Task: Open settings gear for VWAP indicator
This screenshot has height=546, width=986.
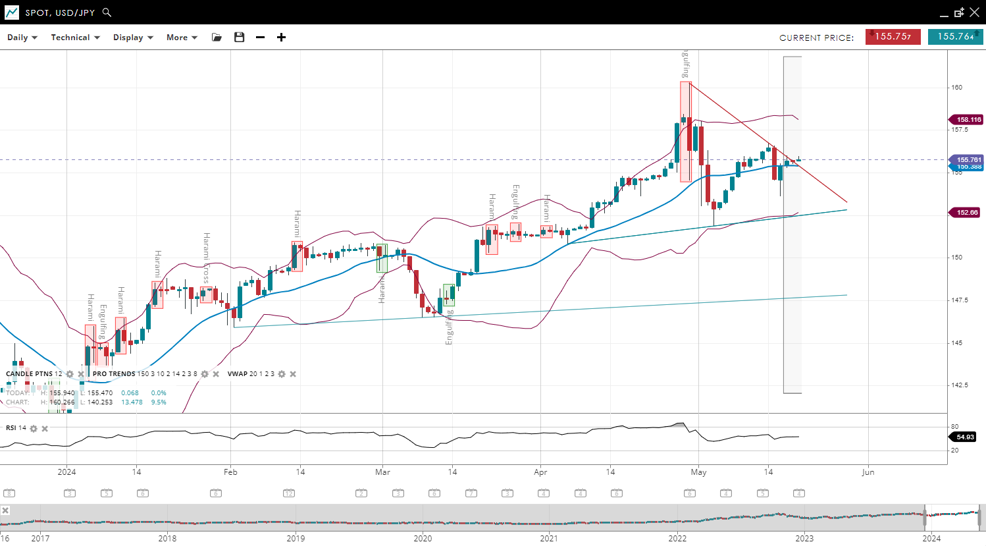Action: pyautogui.click(x=282, y=374)
